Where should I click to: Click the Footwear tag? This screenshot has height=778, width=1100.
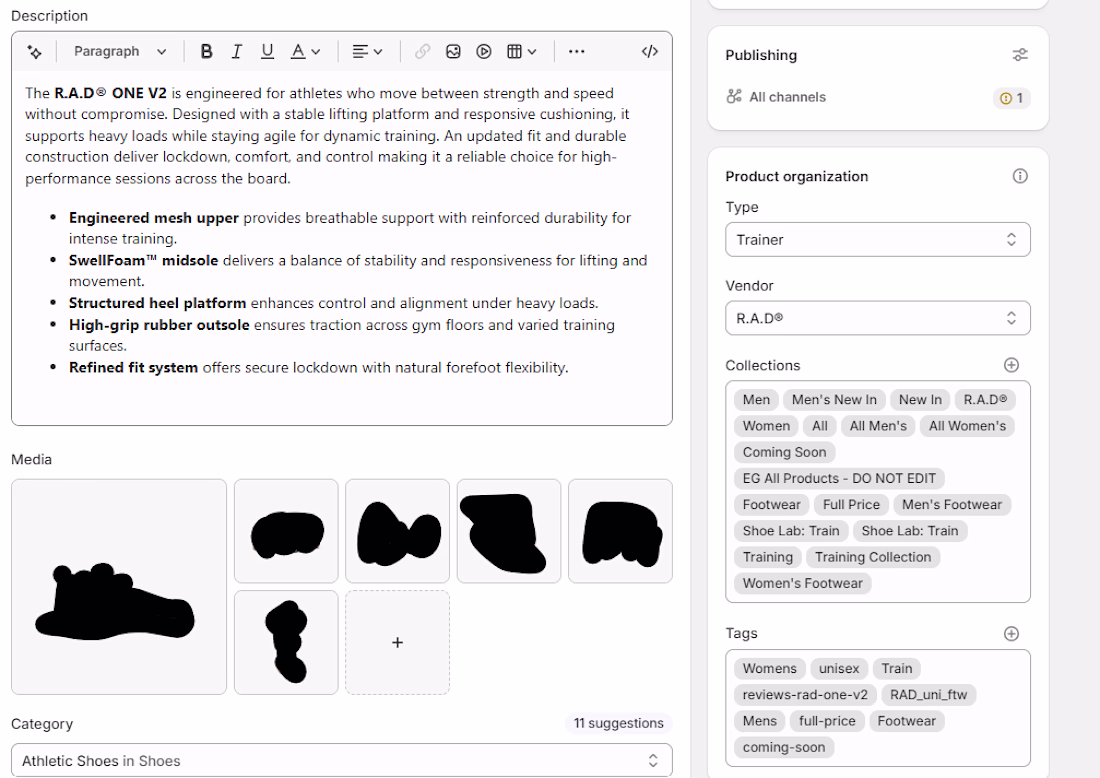point(906,721)
